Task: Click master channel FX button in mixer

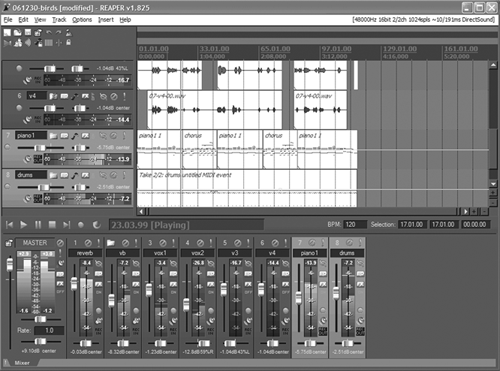Action: coord(60,284)
